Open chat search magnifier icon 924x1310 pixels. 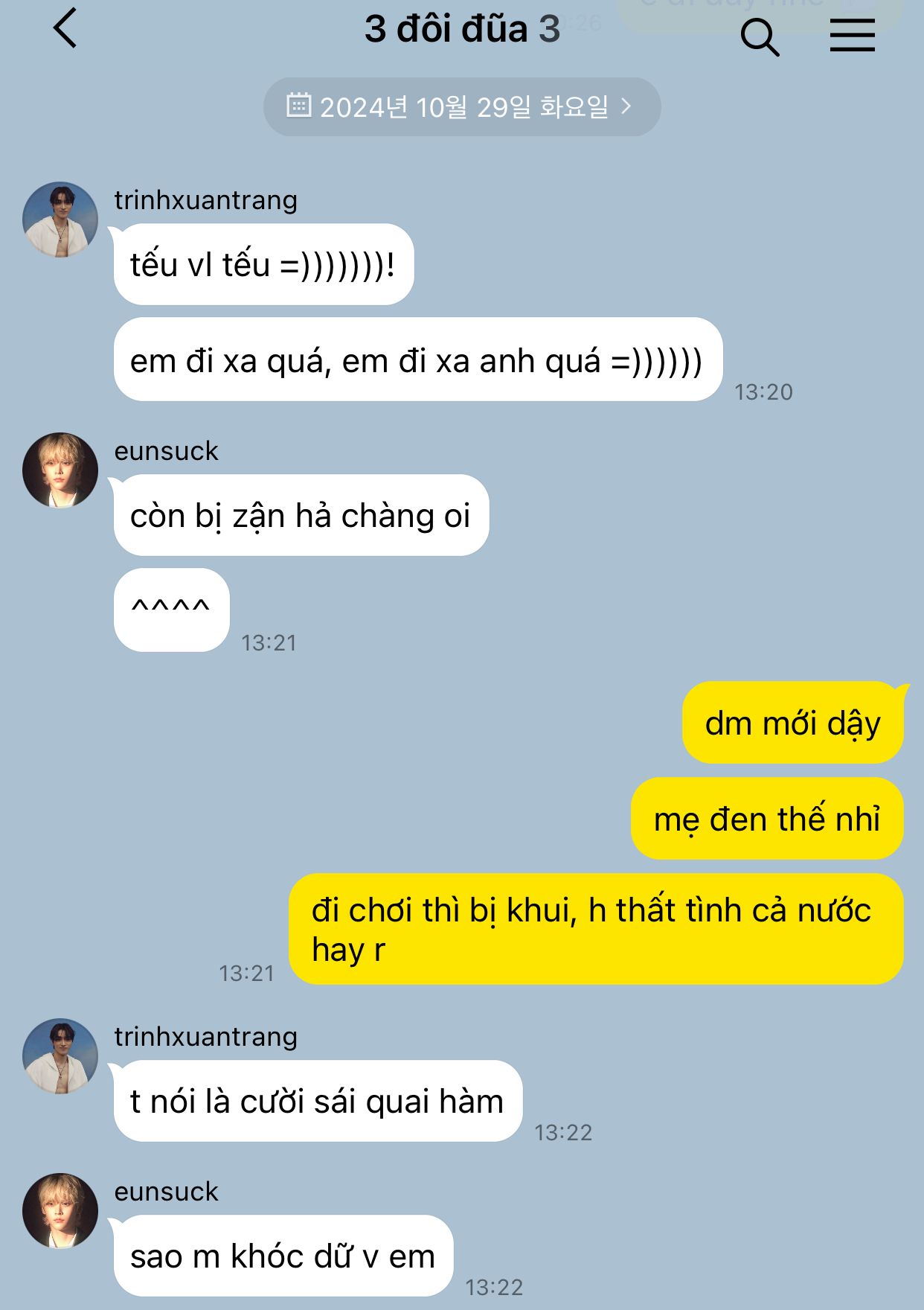coord(760,37)
